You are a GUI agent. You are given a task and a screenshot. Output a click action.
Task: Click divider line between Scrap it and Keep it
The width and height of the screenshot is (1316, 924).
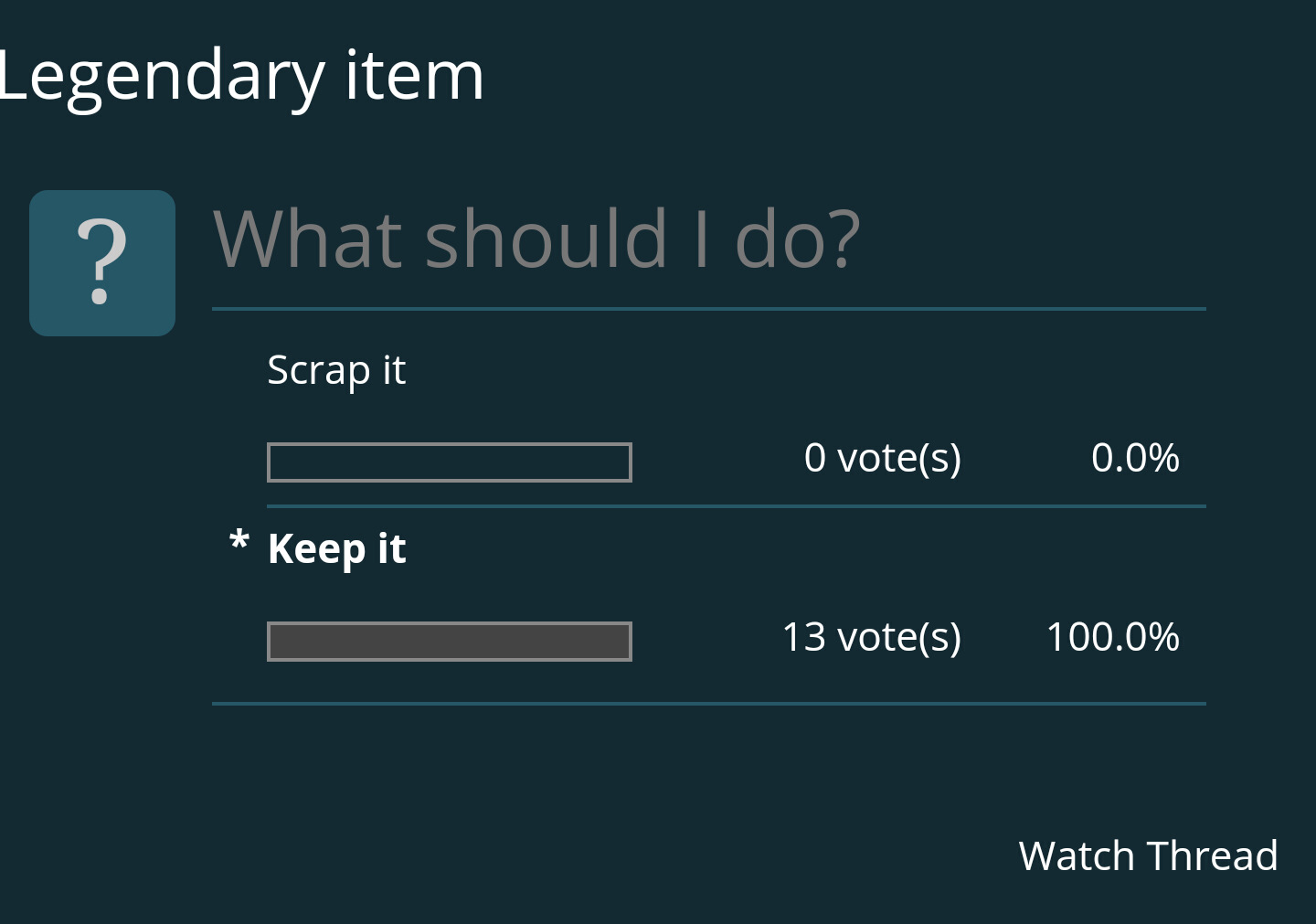point(736,505)
